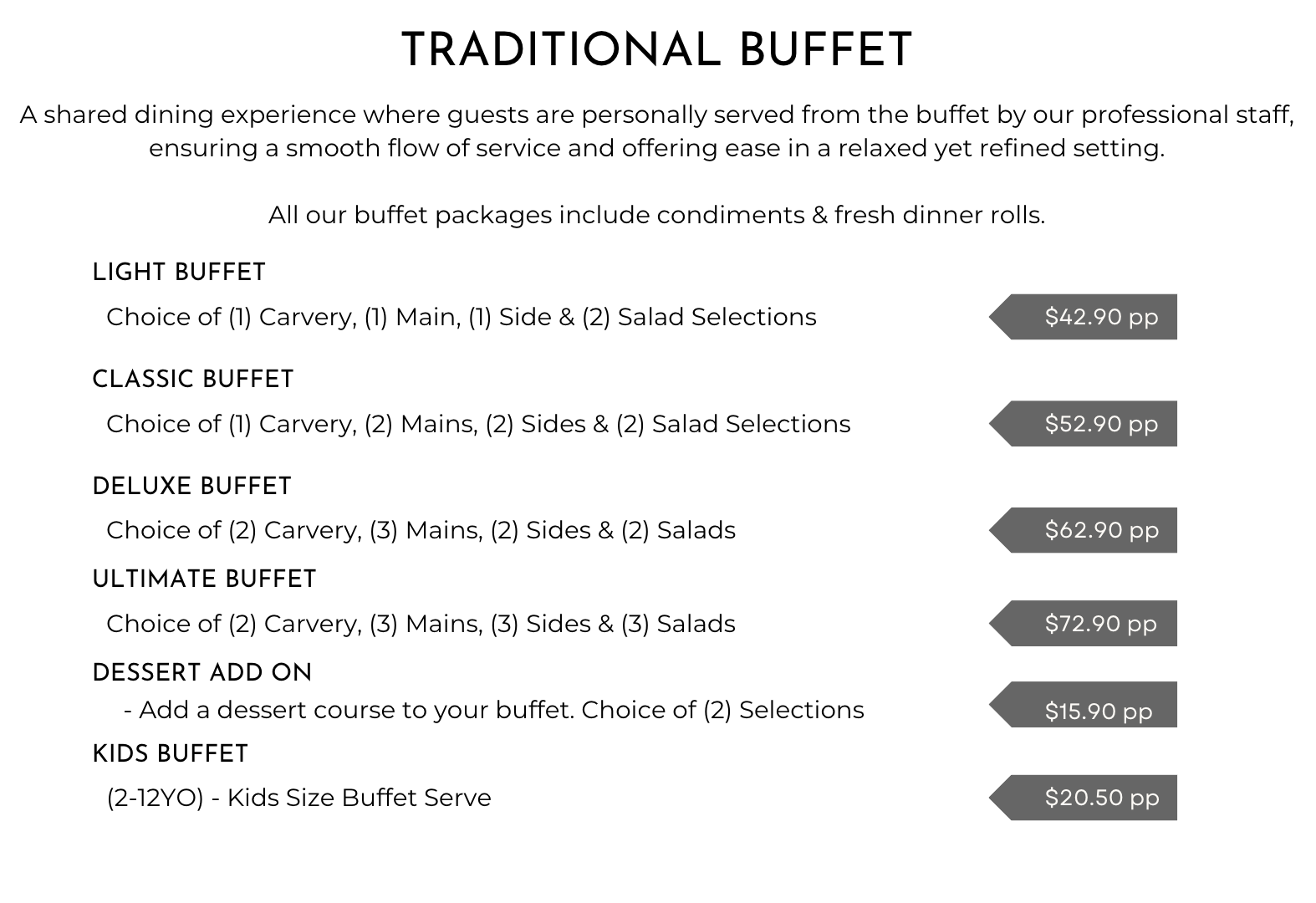Select the Light Buffet heading
Viewport: 1316px width, 903px height.
click(x=179, y=273)
